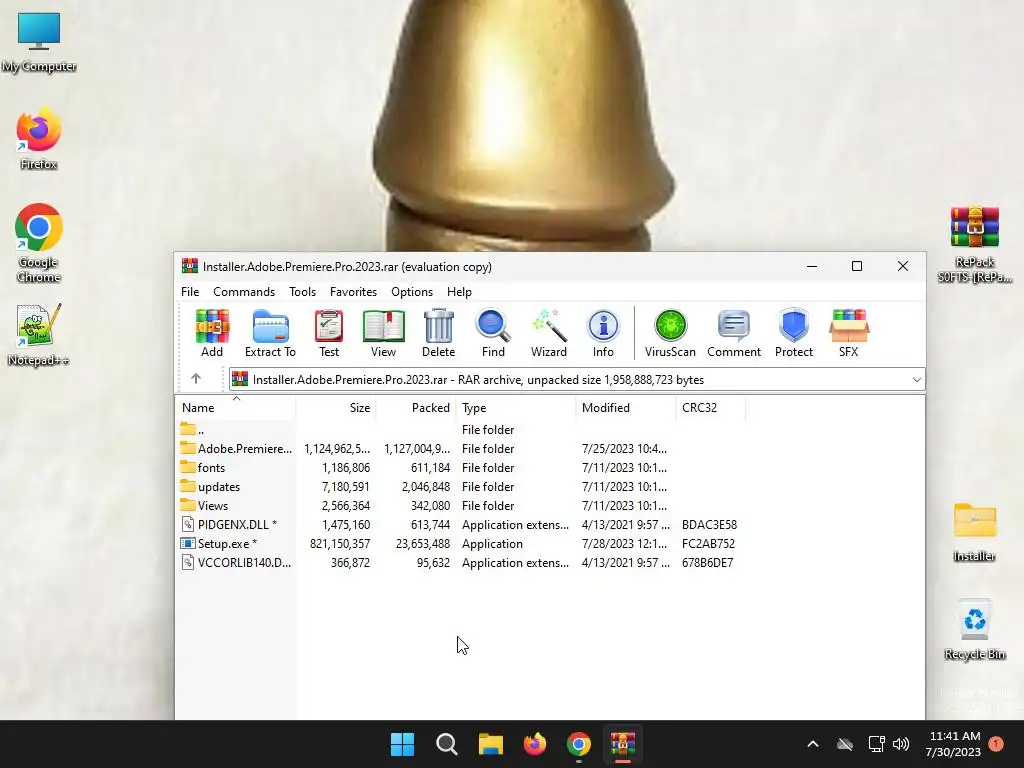Screen dimensions: 1024x768
Task: Select the RePack SOFTS rar file on desktop
Action: pyautogui.click(x=974, y=244)
